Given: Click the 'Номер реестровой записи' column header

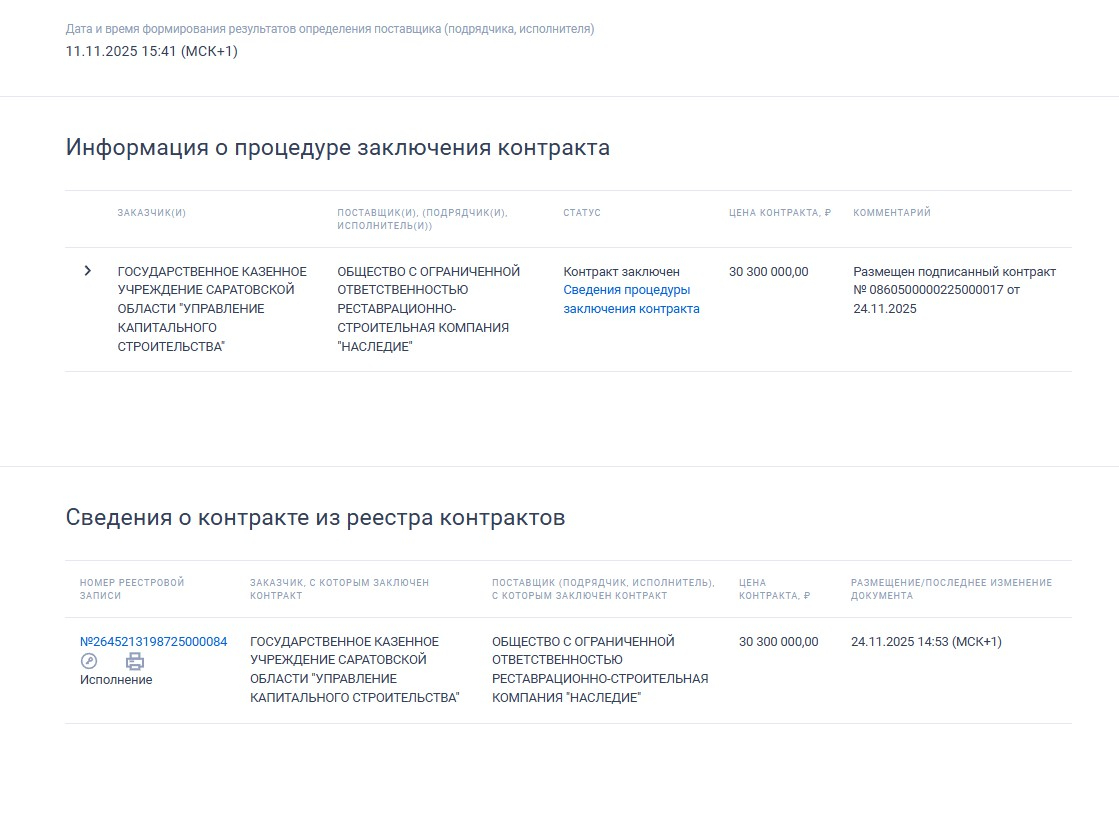Looking at the screenshot, I should (132, 589).
